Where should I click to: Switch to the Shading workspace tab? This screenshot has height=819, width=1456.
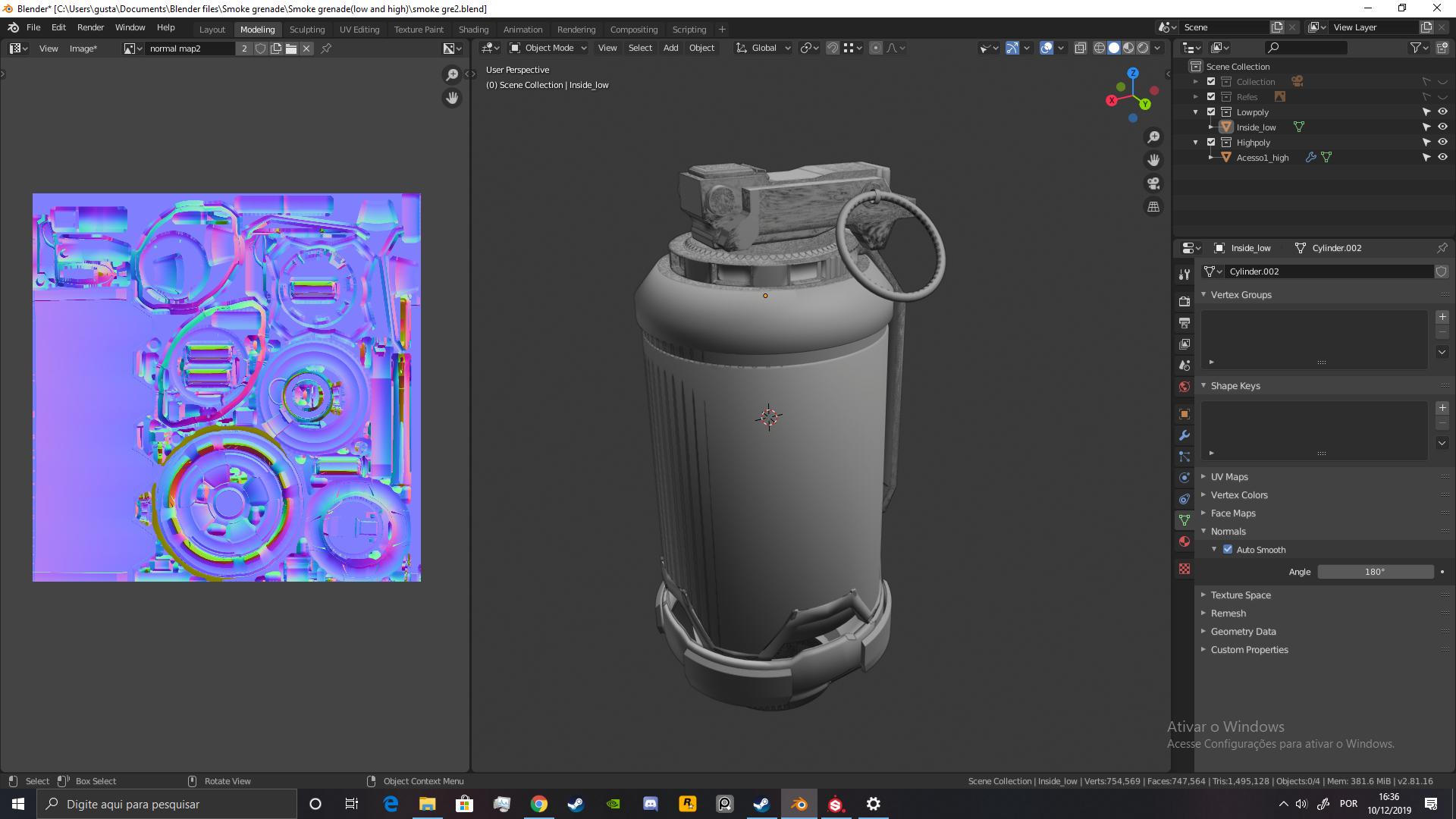(x=473, y=30)
